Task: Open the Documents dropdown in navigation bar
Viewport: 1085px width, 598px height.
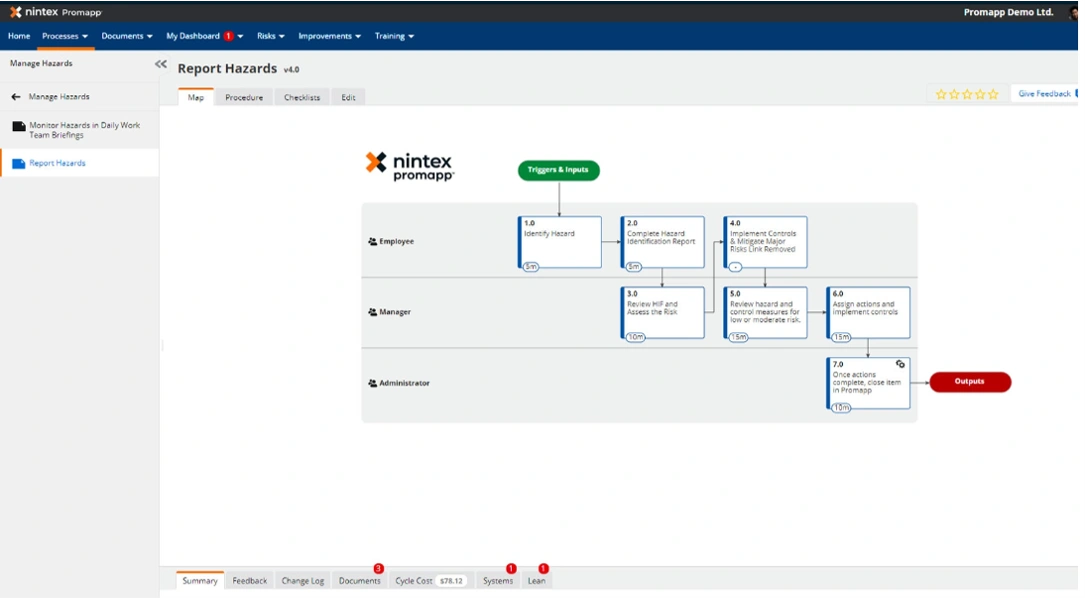Action: click(127, 36)
